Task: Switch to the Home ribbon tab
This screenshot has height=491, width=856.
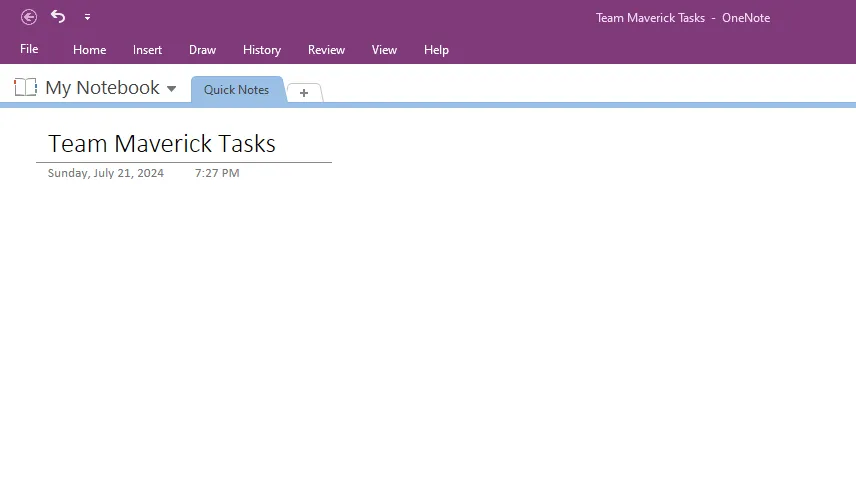Action: (x=90, y=50)
